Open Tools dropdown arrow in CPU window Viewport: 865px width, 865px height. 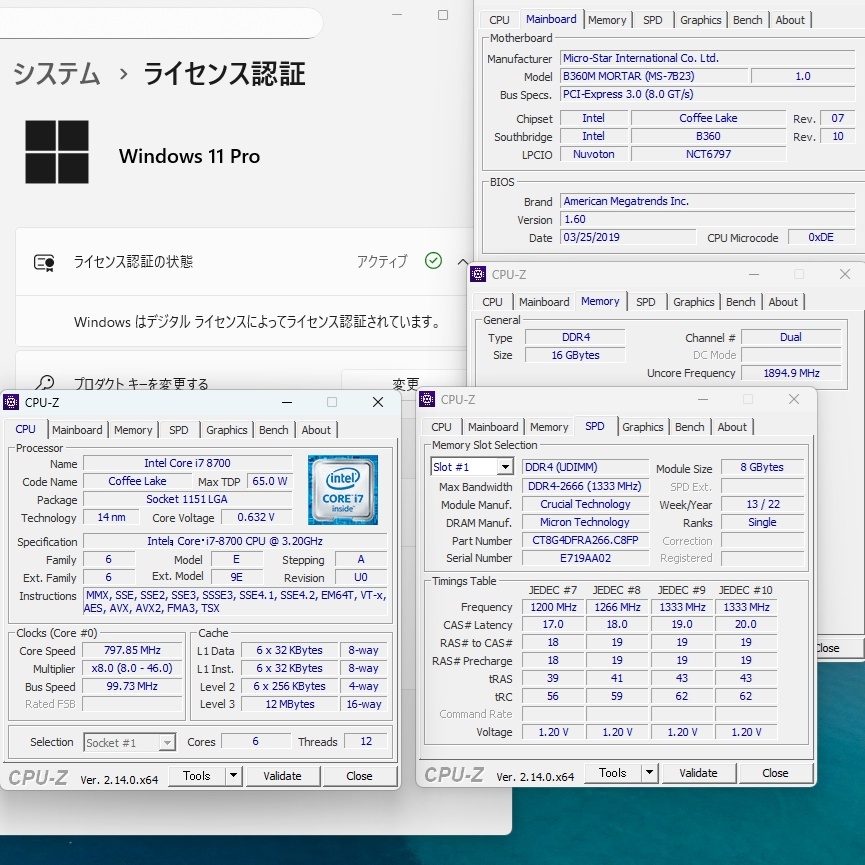pyautogui.click(x=233, y=776)
